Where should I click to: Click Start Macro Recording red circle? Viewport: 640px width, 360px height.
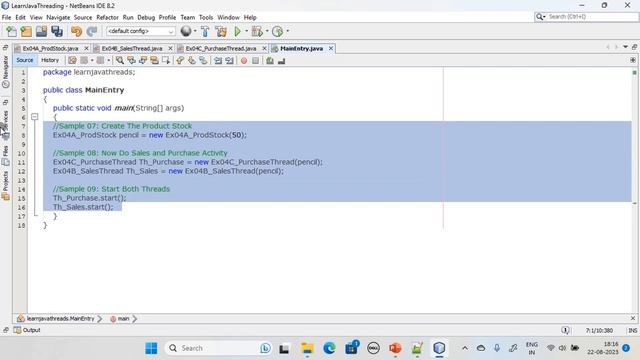[244, 60]
